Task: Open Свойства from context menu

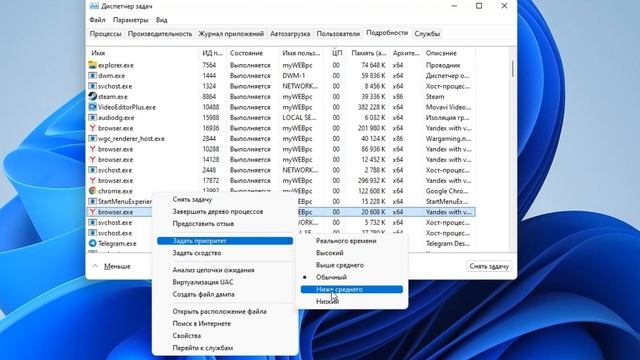Action: click(x=225, y=336)
